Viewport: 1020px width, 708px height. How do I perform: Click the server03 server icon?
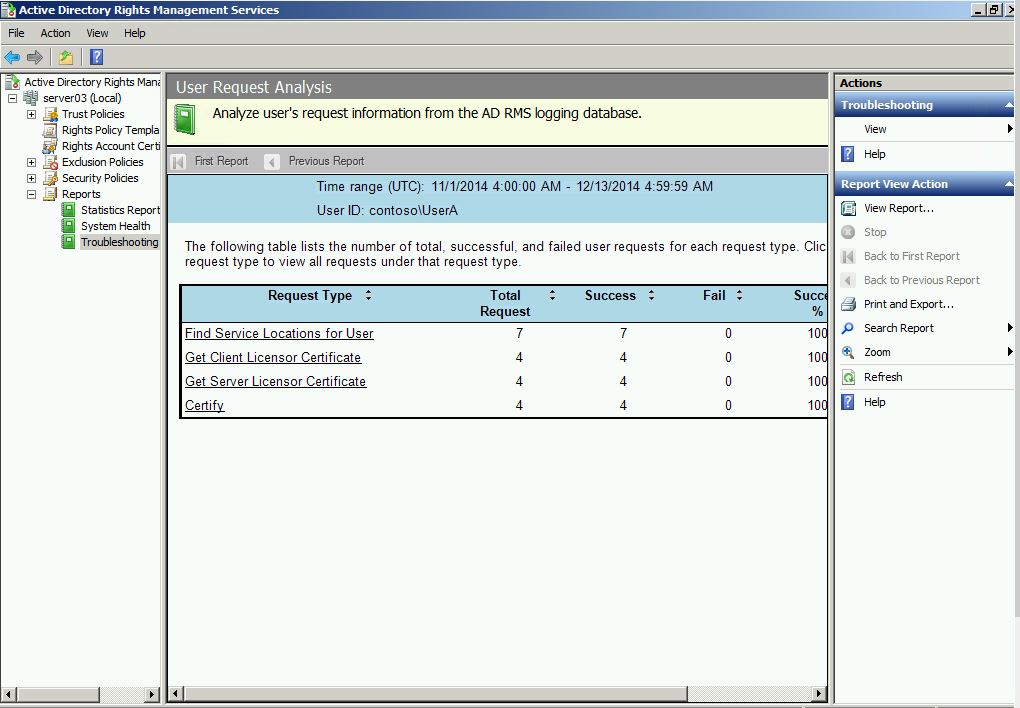pos(31,98)
